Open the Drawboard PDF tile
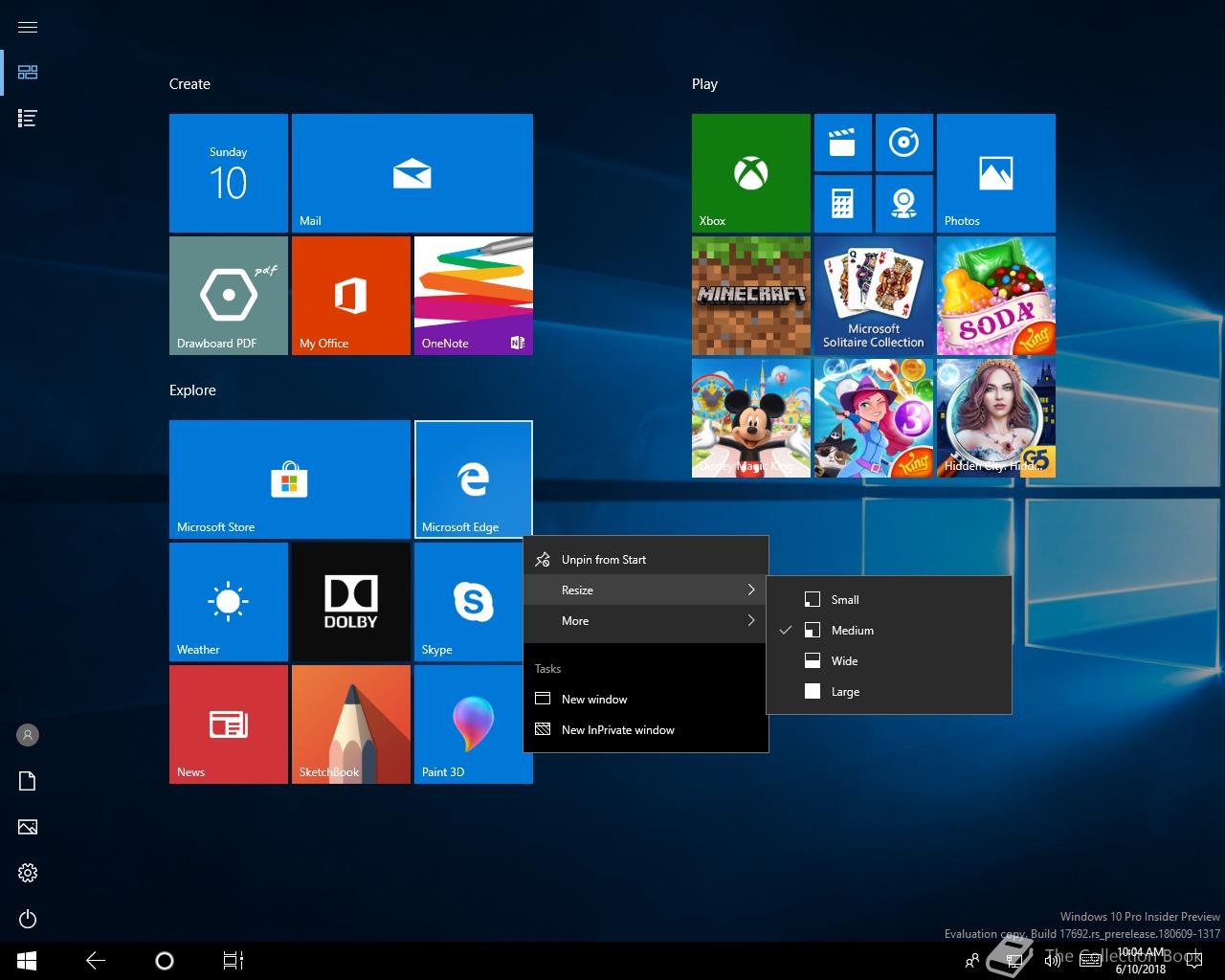The image size is (1225, 980). pyautogui.click(x=229, y=296)
